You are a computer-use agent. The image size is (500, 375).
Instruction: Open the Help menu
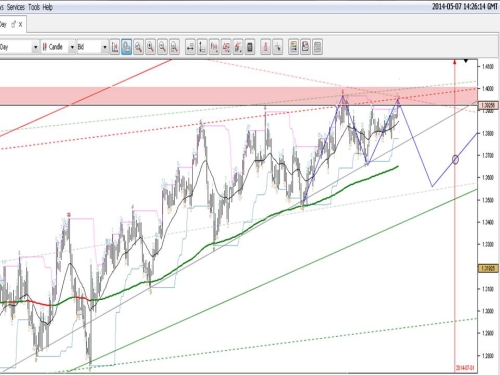tap(48, 7)
